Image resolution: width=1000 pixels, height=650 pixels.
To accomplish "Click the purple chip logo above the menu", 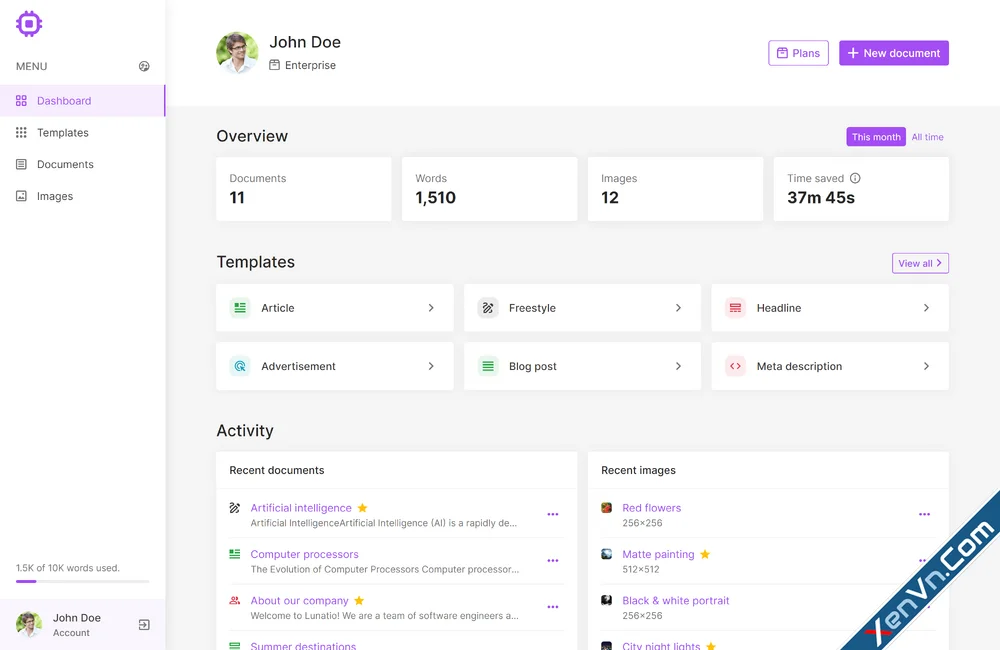I will [29, 23].
